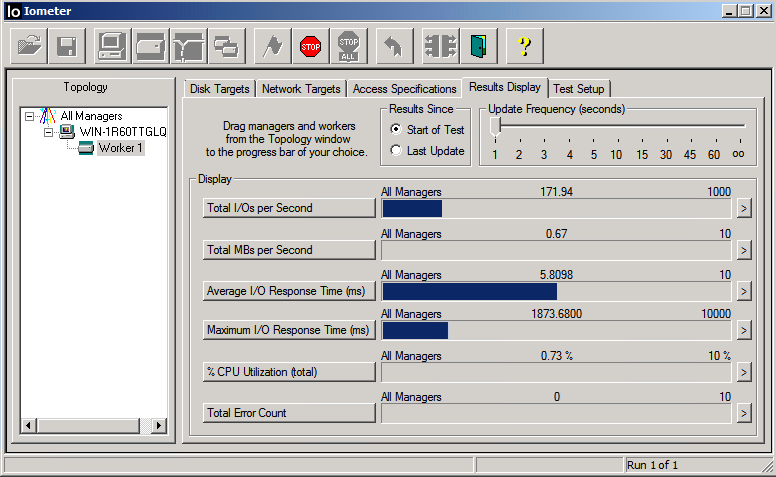Click the Maximum I/O Response Time progress bar
The width and height of the screenshot is (776, 477).
pyautogui.click(x=556, y=331)
